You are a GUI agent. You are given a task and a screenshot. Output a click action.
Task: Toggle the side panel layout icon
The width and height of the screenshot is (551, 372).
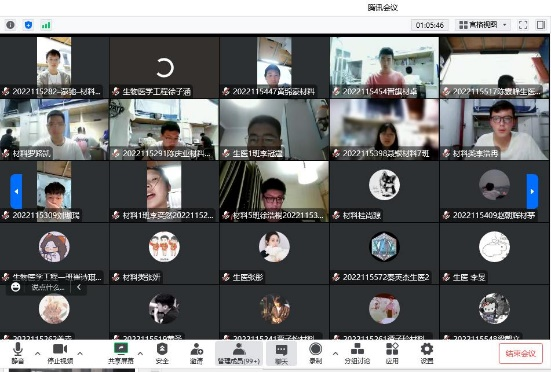(540, 25)
